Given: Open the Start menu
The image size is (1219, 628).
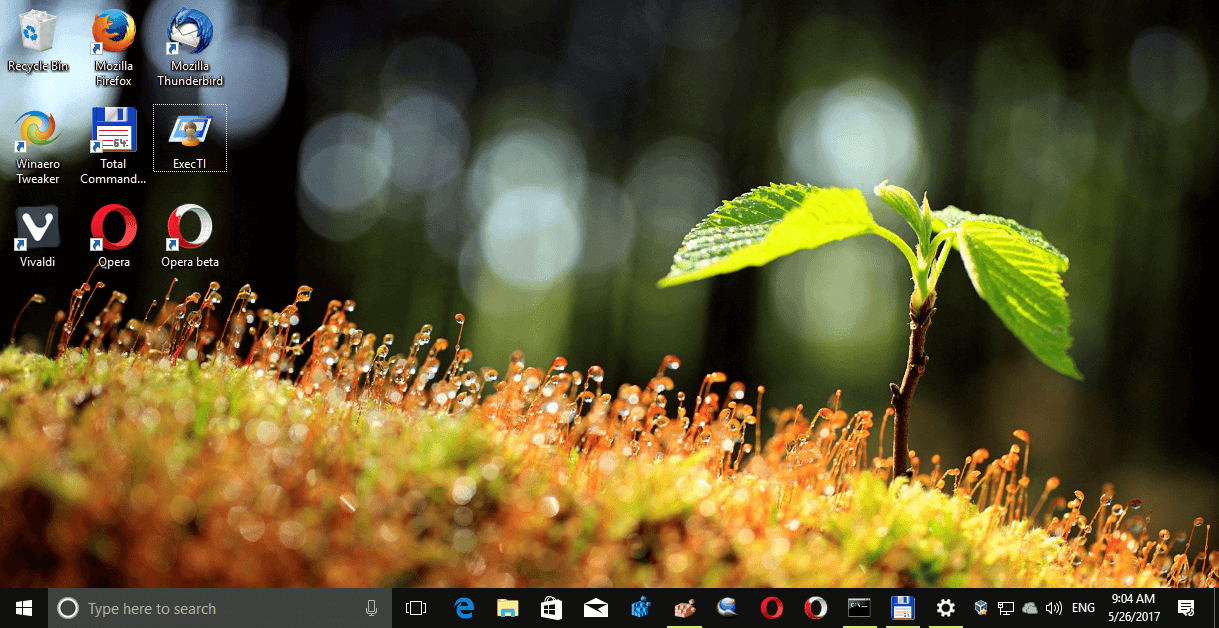Looking at the screenshot, I should [23, 607].
